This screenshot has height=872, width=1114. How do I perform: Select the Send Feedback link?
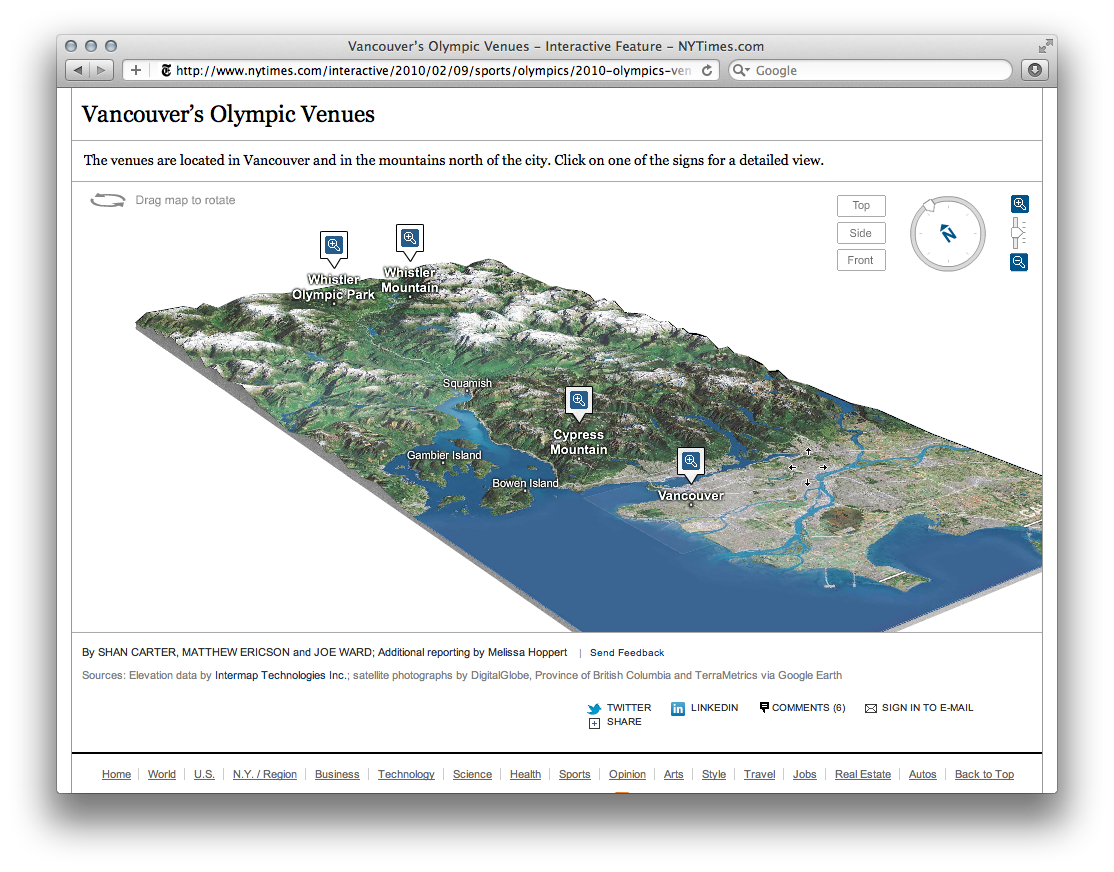click(x=626, y=652)
